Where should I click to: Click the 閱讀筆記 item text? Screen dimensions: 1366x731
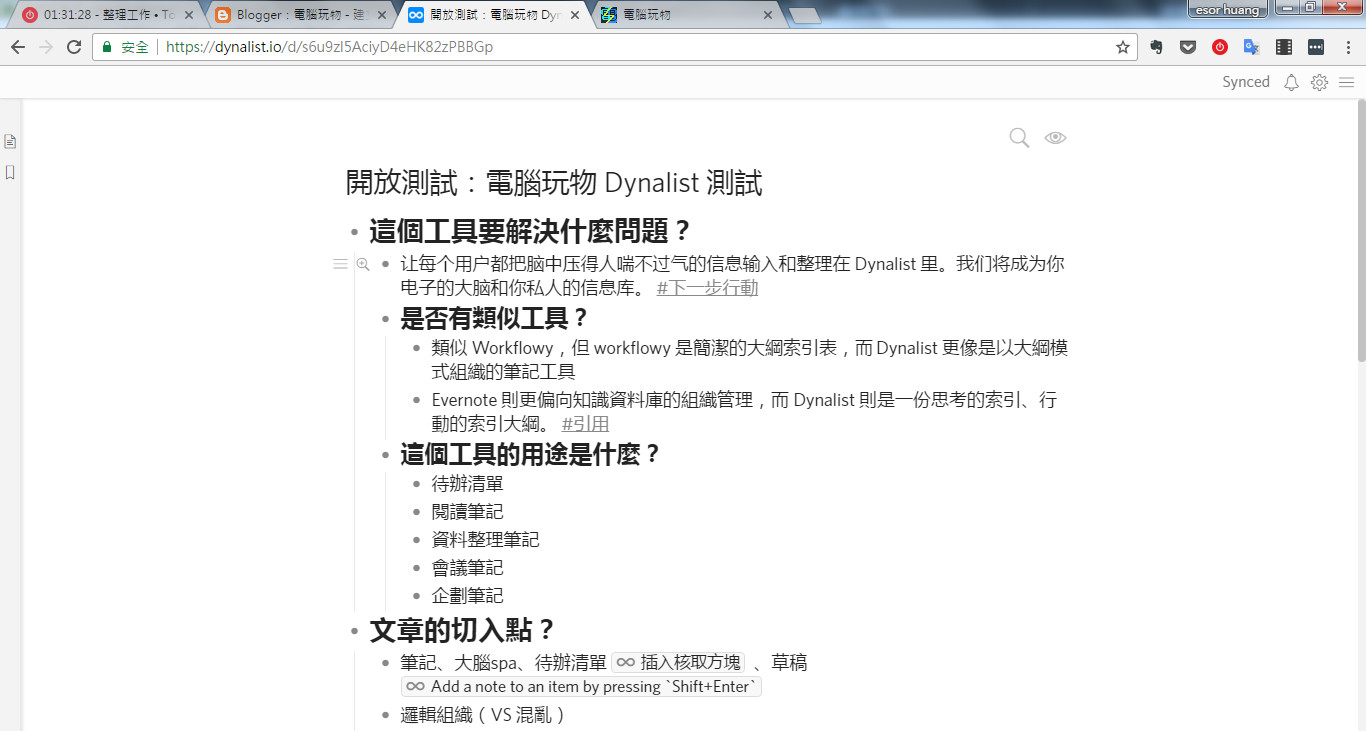[467, 512]
